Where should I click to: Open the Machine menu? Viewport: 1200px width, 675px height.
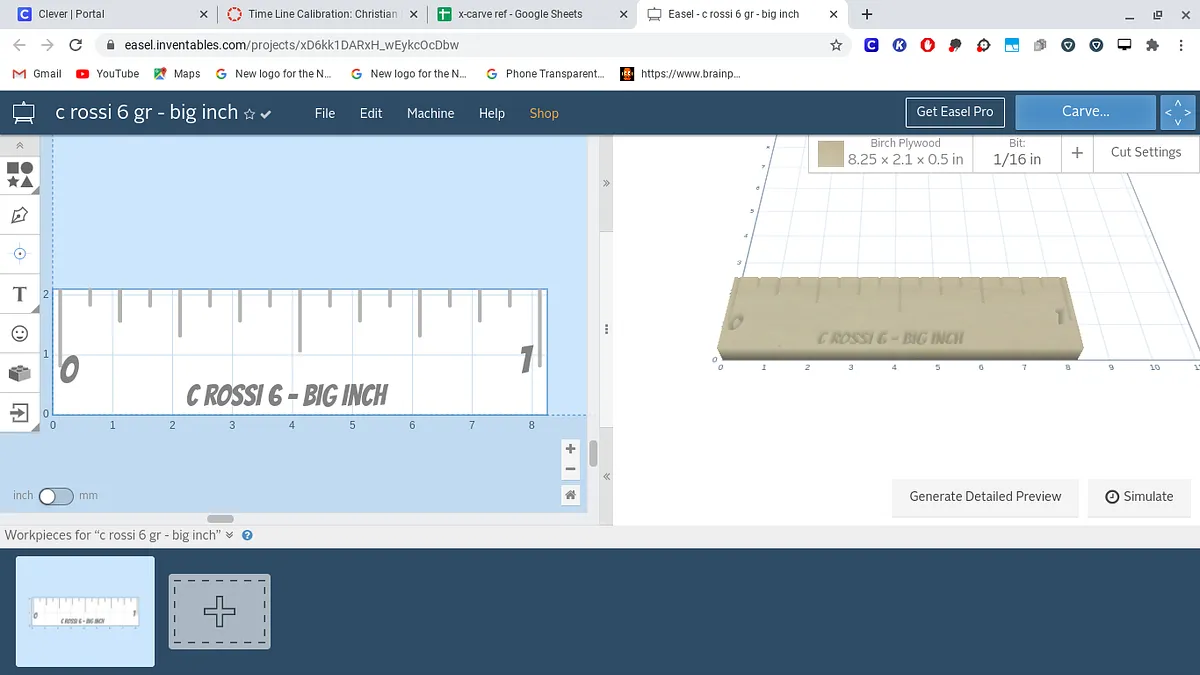pyautogui.click(x=430, y=113)
